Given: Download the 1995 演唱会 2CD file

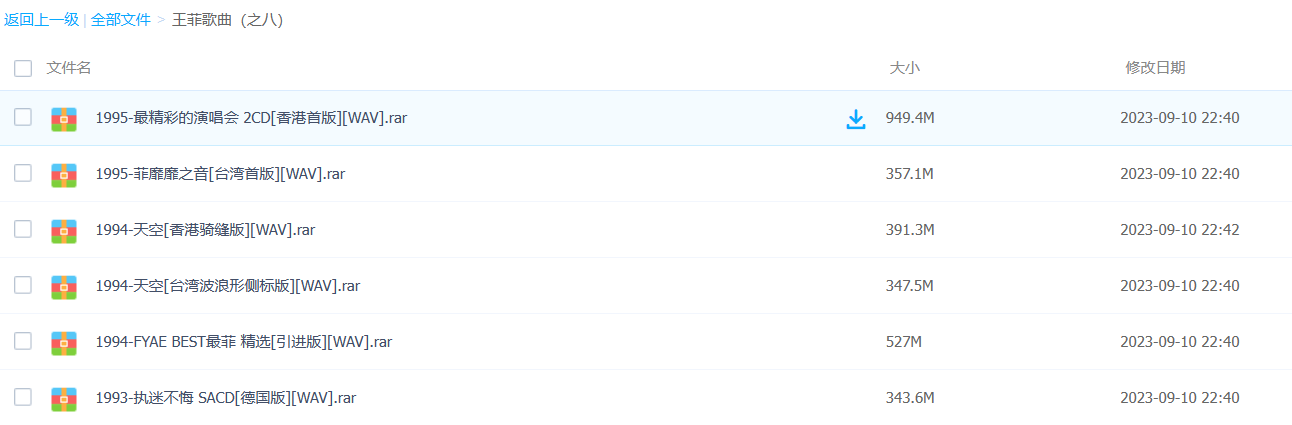Looking at the screenshot, I should [856, 119].
